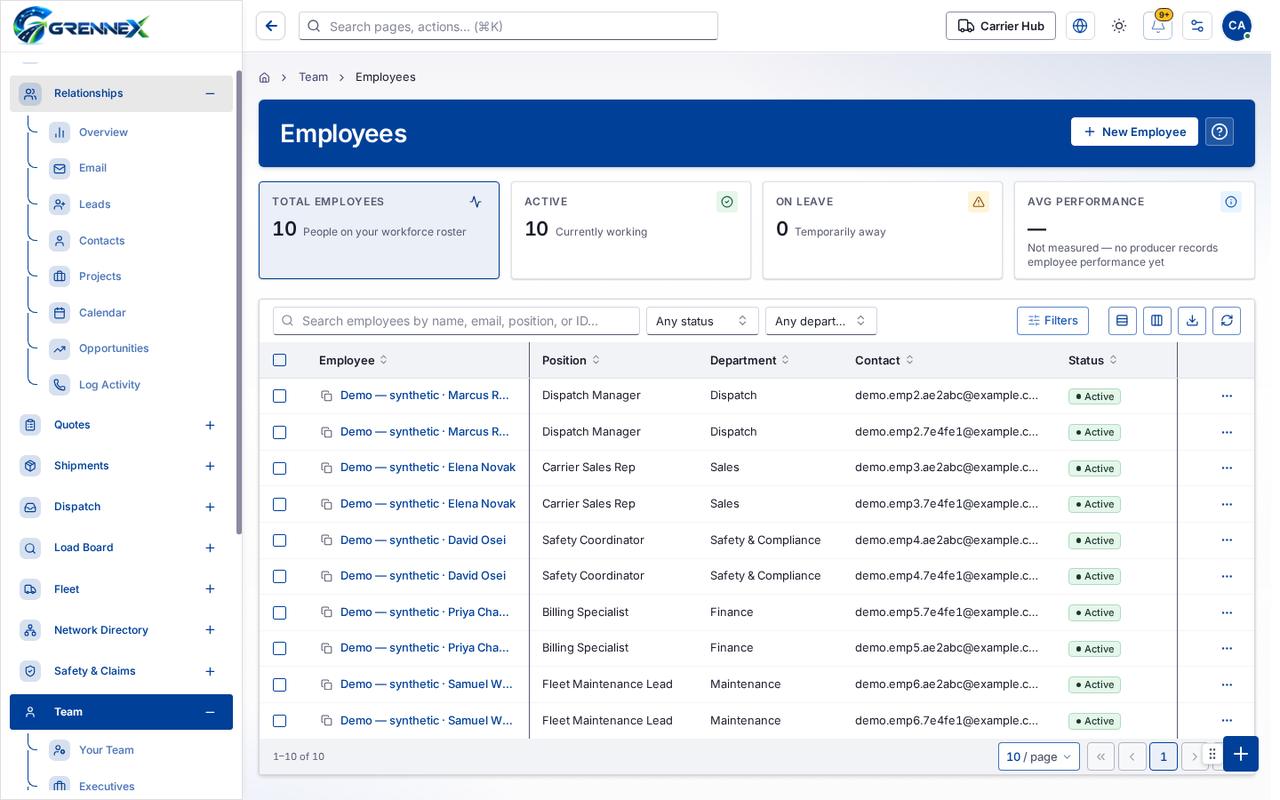Focus the Search pages, actions field
The width and height of the screenshot is (1280, 800).
click(x=508, y=26)
